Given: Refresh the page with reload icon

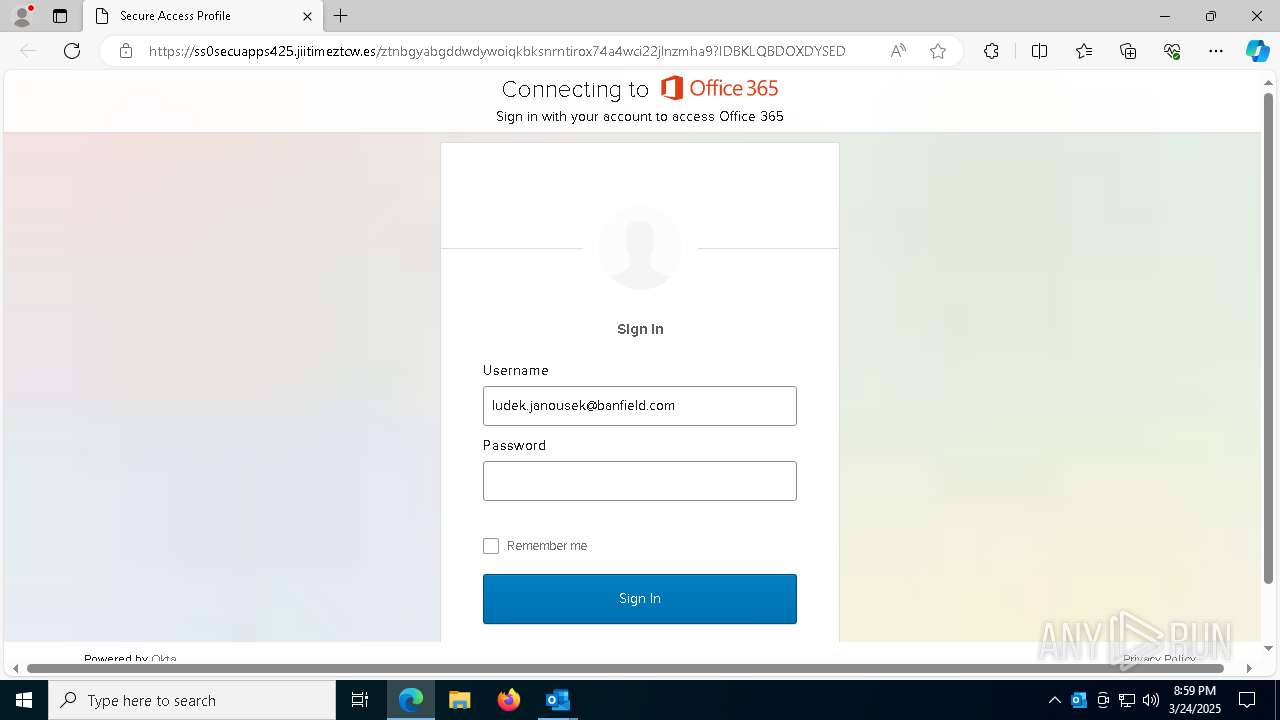Looking at the screenshot, I should pos(72,51).
